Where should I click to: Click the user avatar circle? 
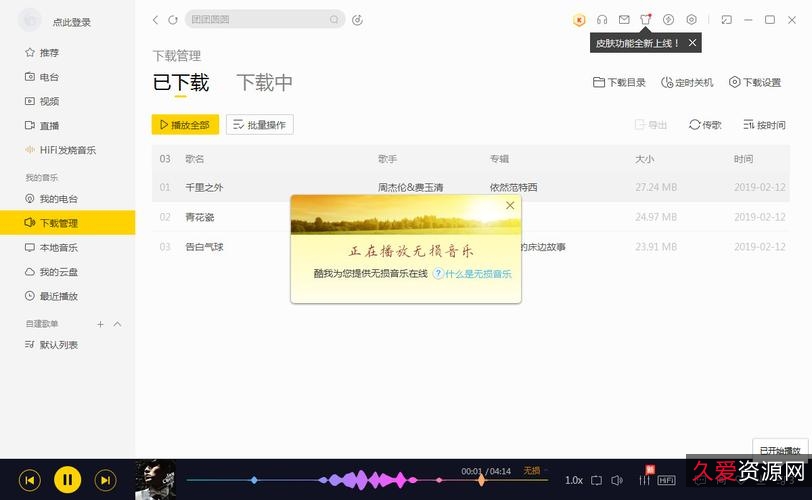pos(30,20)
